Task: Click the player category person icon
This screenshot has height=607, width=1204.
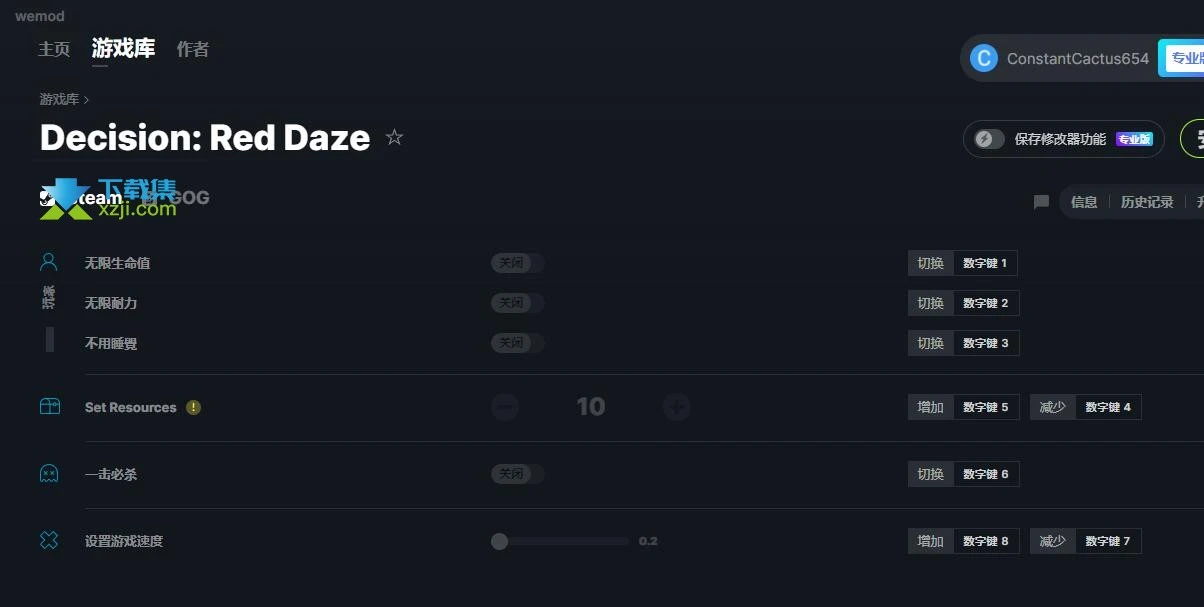Action: point(49,263)
